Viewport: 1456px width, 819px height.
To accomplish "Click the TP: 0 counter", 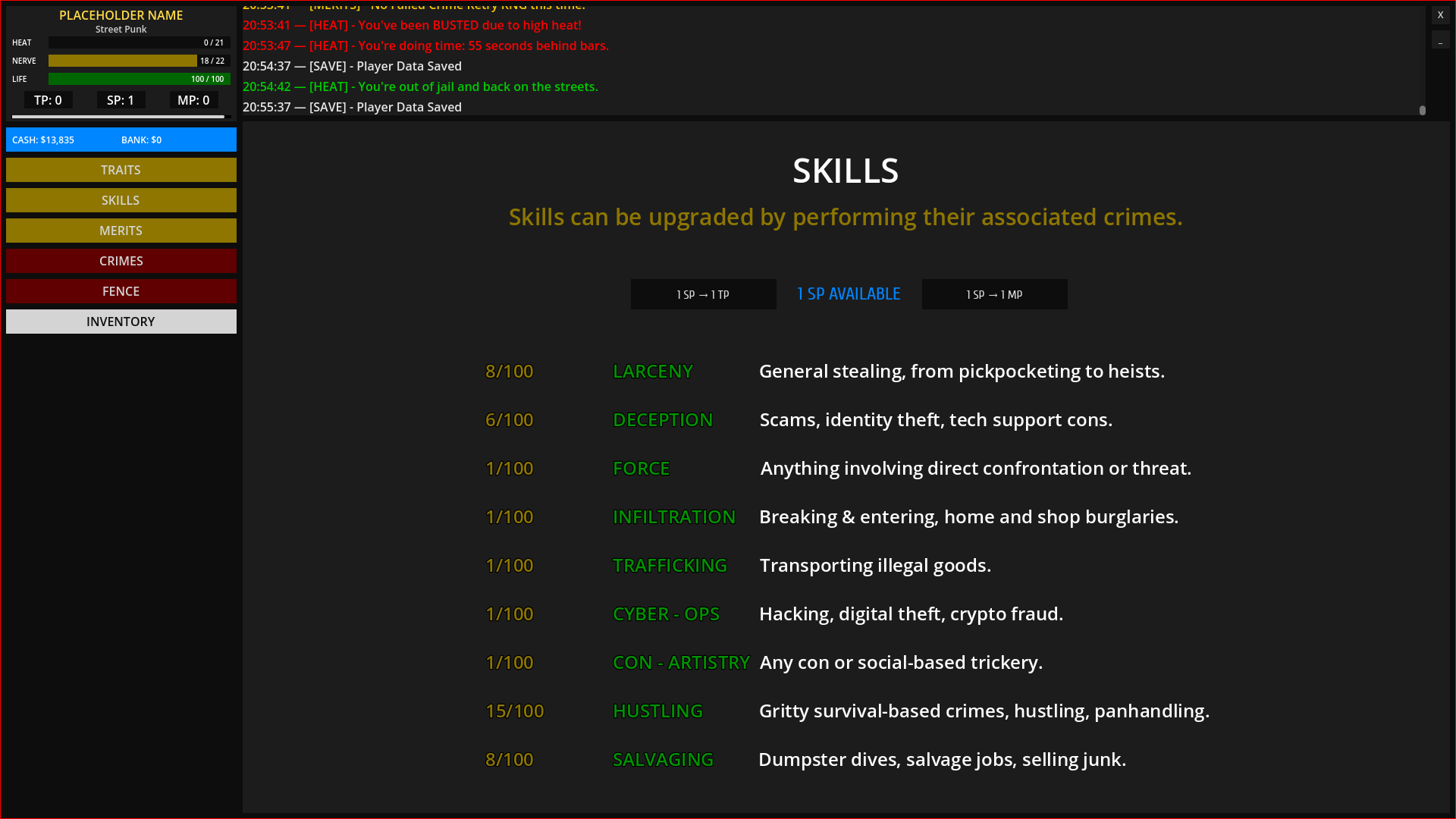I will 48,100.
